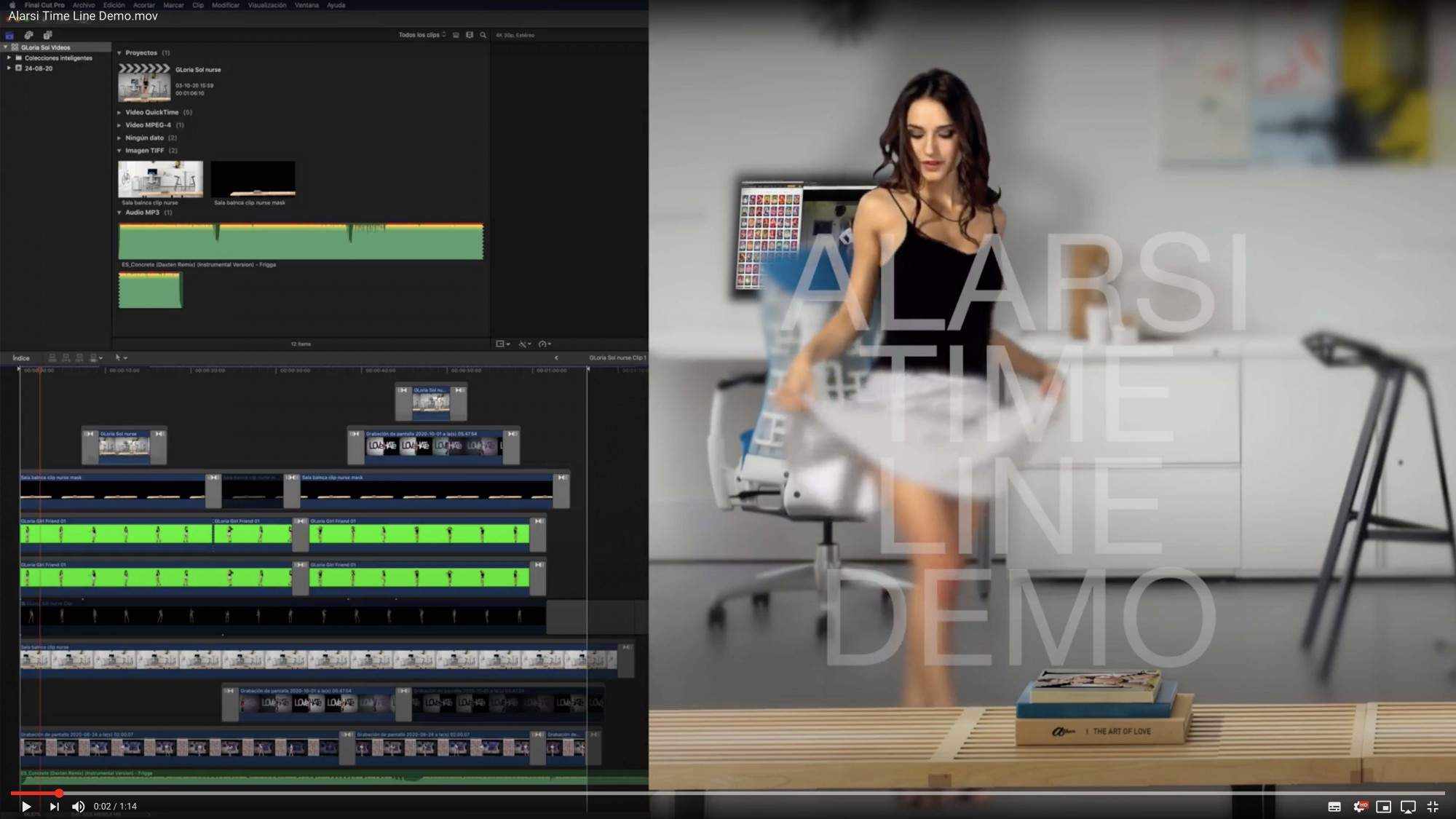
Task: Expand the Video MPEG-4 group
Action: click(119, 125)
